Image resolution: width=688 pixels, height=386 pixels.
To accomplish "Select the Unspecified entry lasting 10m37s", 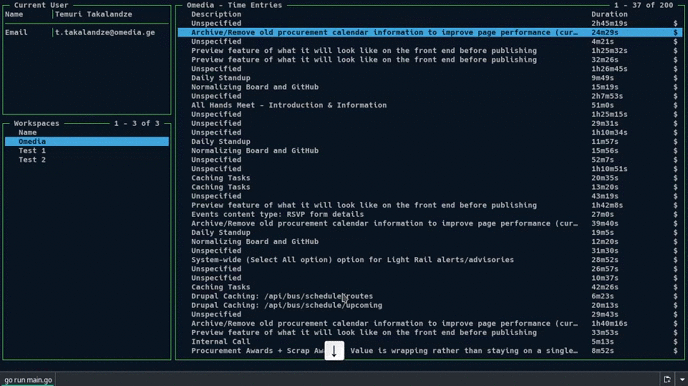I will [x=430, y=278].
